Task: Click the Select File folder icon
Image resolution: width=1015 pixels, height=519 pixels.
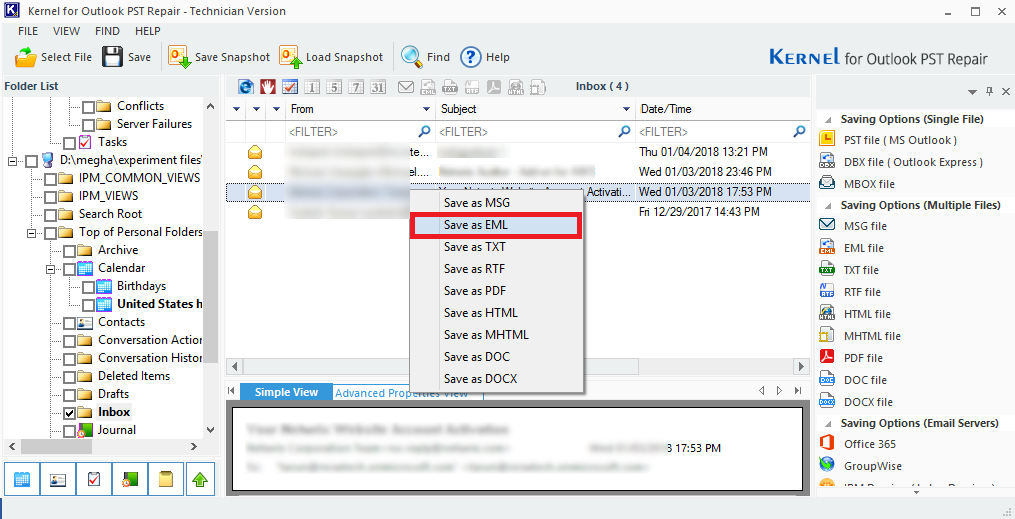Action: point(26,57)
